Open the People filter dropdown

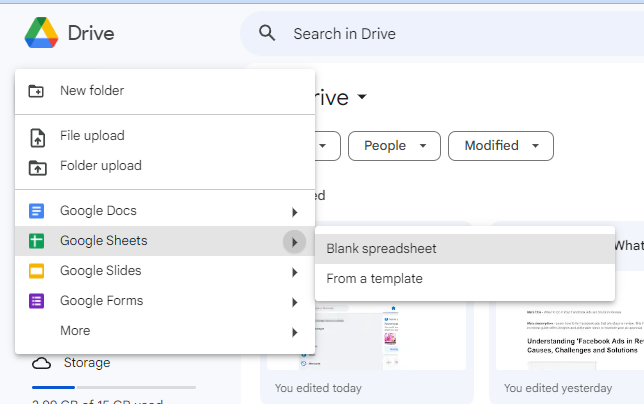tap(394, 146)
